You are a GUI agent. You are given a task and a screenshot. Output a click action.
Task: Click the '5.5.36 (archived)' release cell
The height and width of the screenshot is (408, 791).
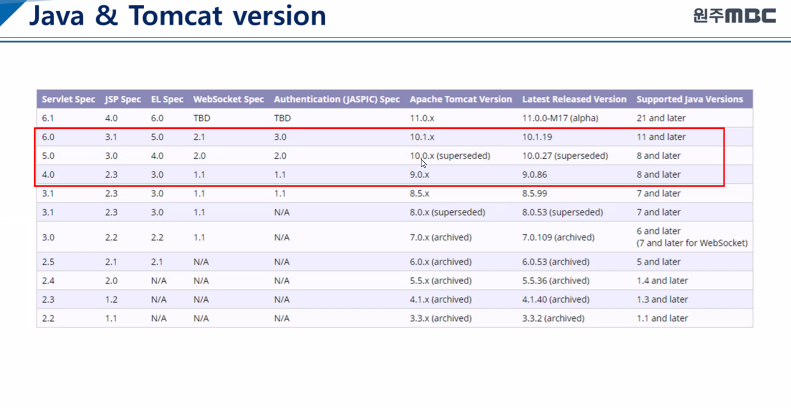[555, 280]
